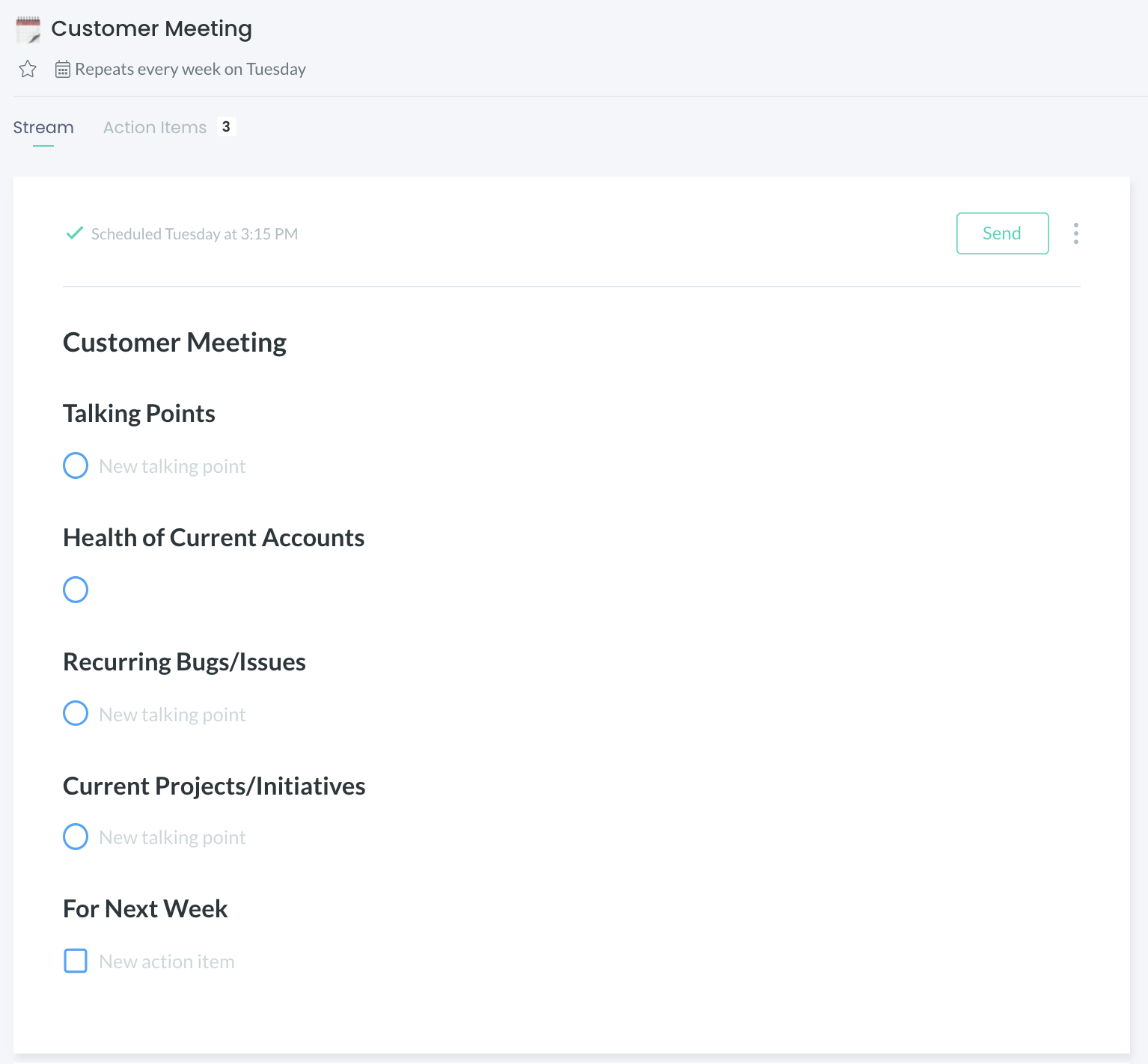Click the star favorite icon
This screenshot has height=1064, width=1148.
[x=28, y=70]
